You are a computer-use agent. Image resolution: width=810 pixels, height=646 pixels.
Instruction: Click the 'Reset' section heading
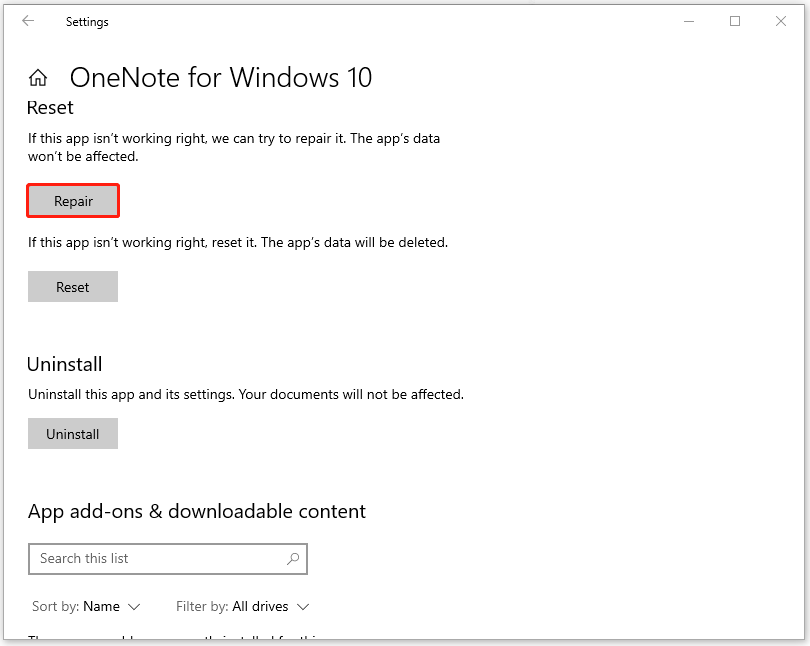coord(50,107)
